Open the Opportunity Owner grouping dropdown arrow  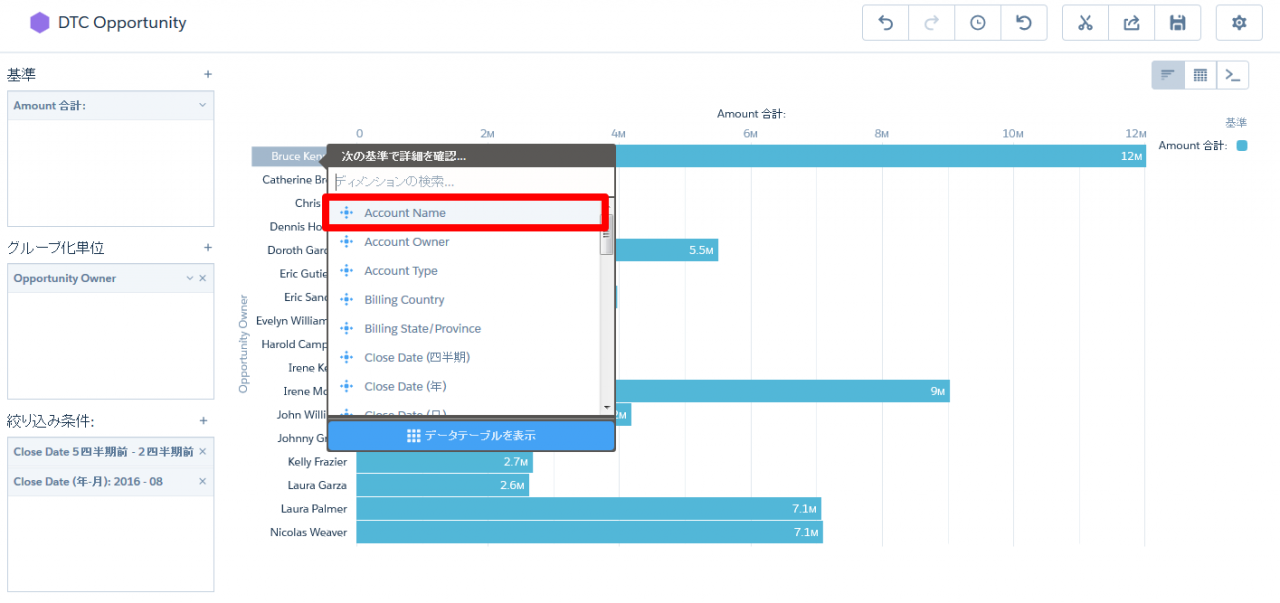pyautogui.click(x=190, y=278)
